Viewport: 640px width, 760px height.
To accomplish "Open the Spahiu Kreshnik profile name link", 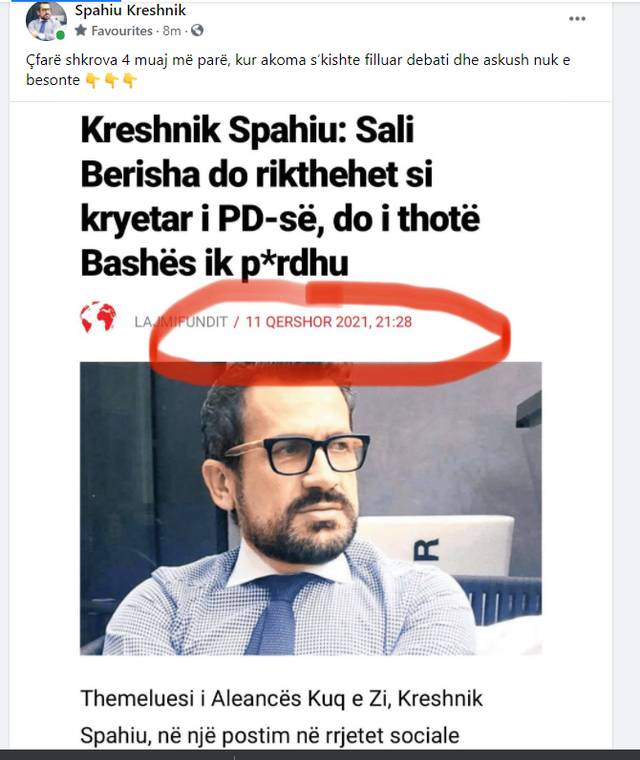I will tap(130, 10).
